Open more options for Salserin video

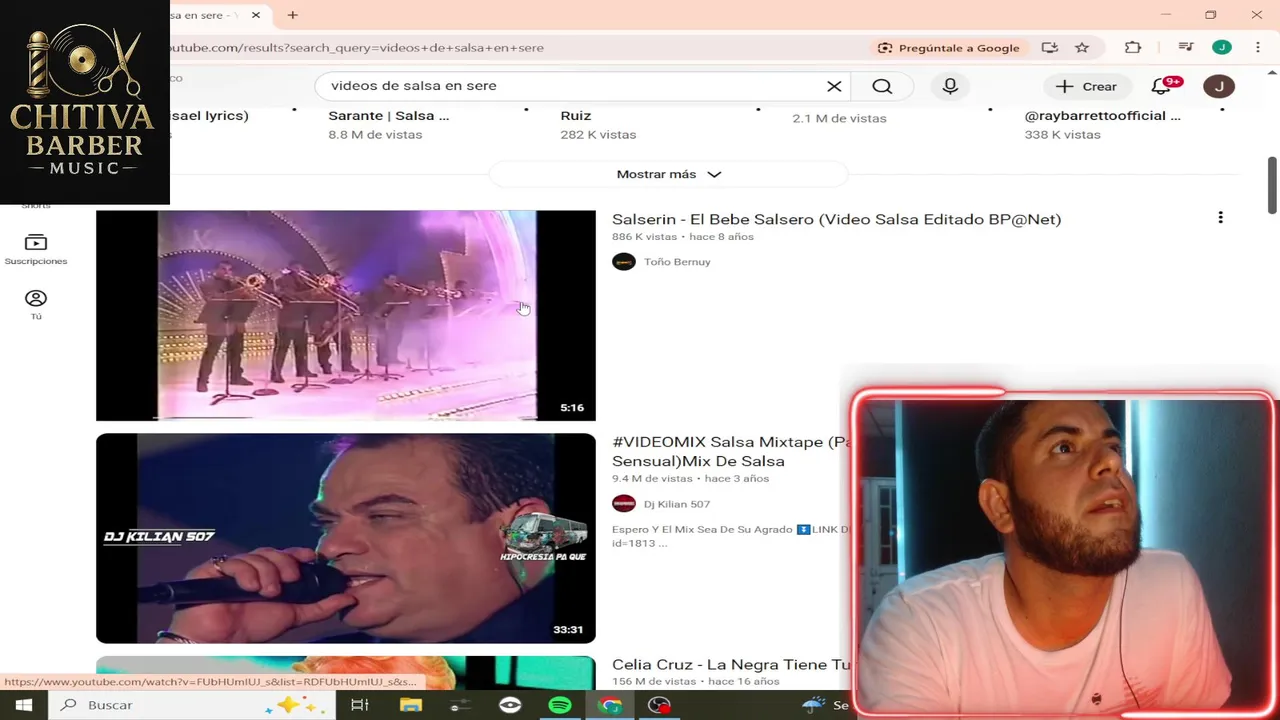coord(1220,218)
